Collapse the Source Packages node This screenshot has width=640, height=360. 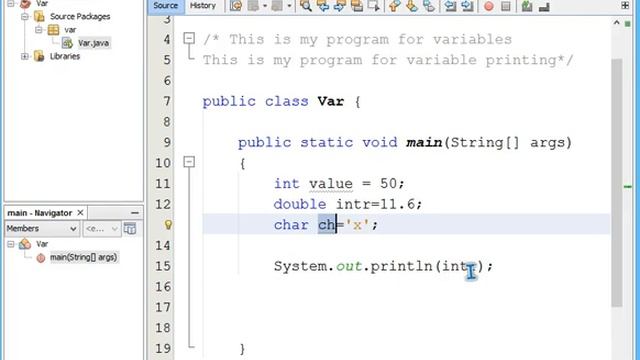point(25,17)
